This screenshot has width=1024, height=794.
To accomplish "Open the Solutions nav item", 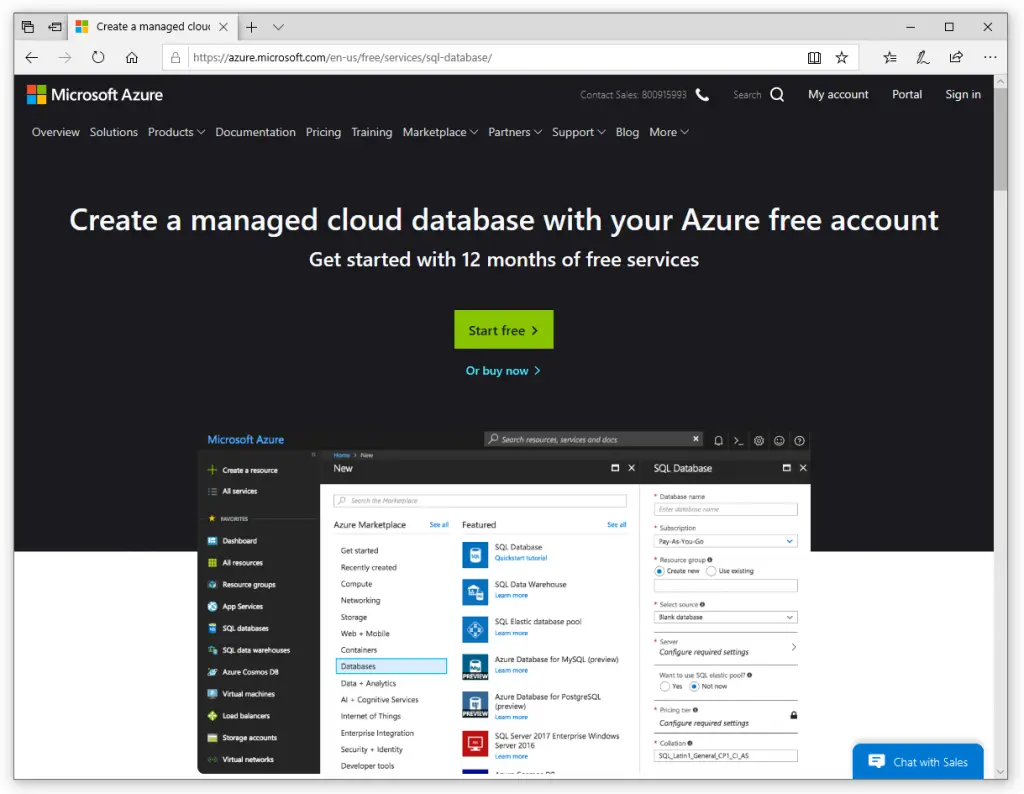I will point(114,132).
